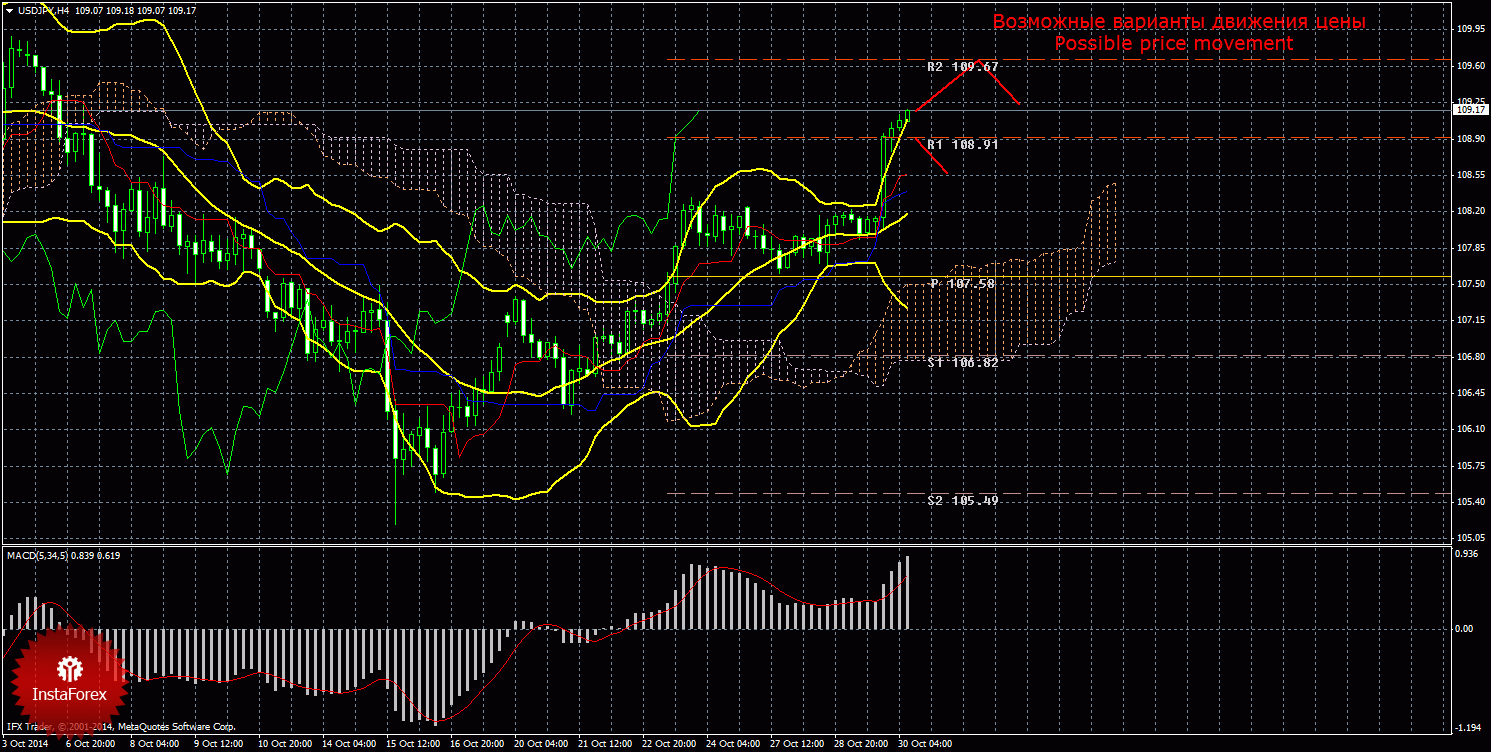The width and height of the screenshot is (1491, 752).
Task: Click the 105.40 price scale value
Action: point(1470,502)
